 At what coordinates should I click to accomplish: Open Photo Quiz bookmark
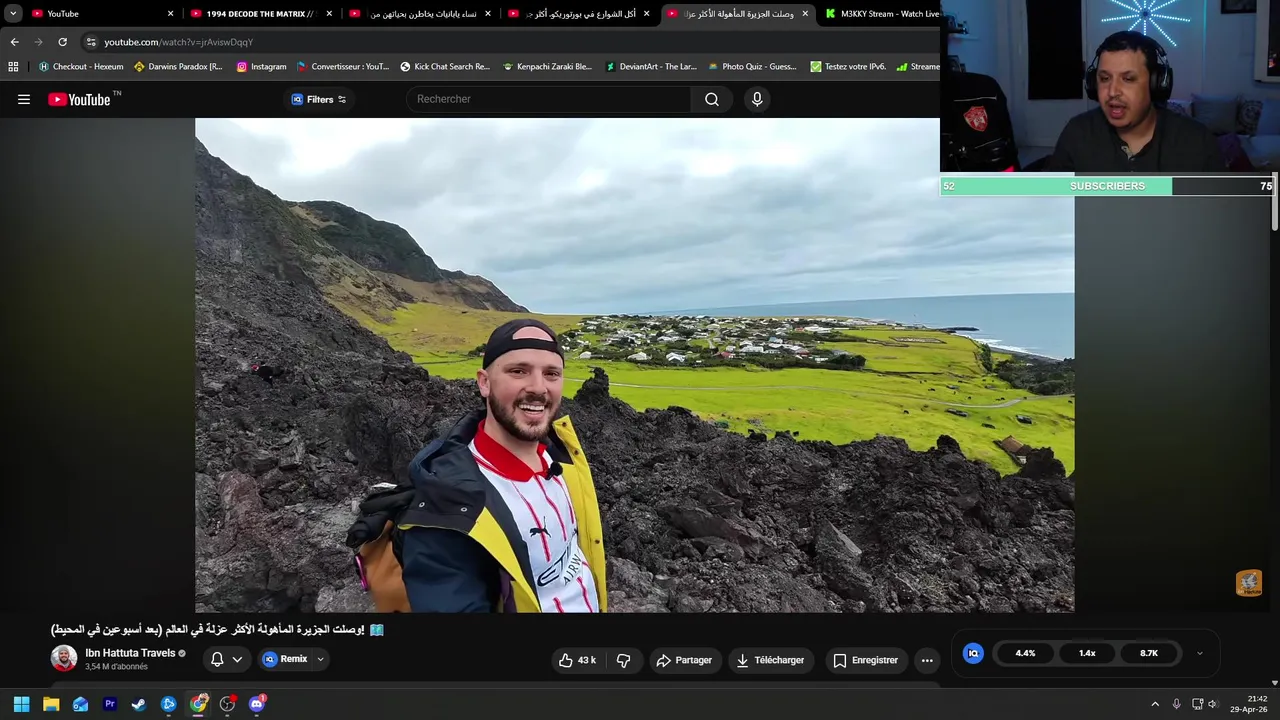pos(752,67)
